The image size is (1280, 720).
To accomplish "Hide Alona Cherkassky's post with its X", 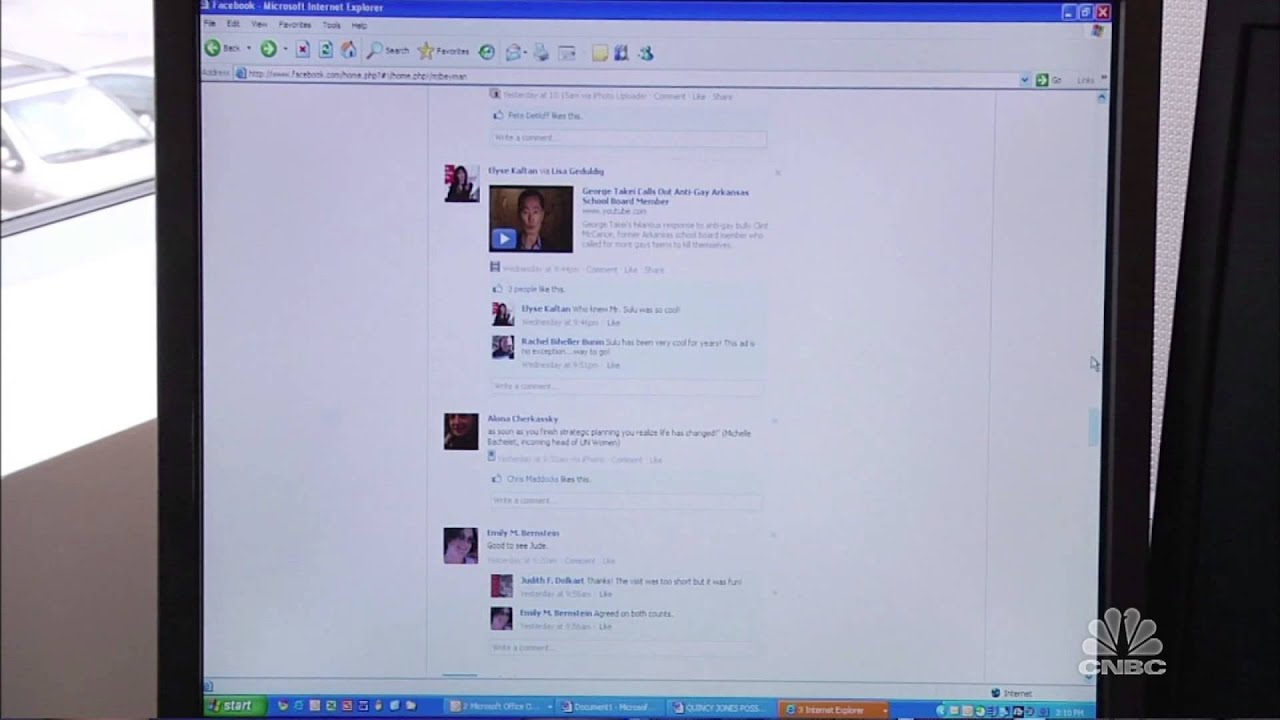I will [x=774, y=421].
